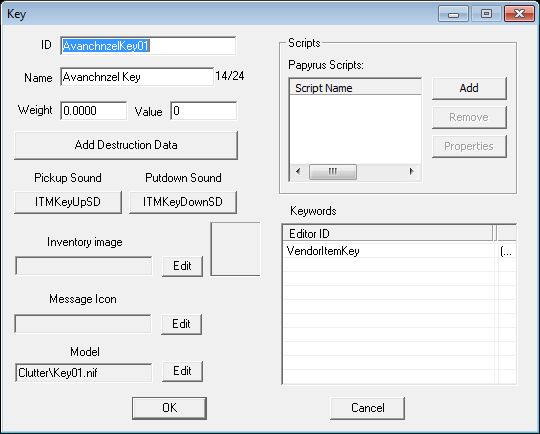Edit the Model file Clutter\Key01.nif

point(182,371)
